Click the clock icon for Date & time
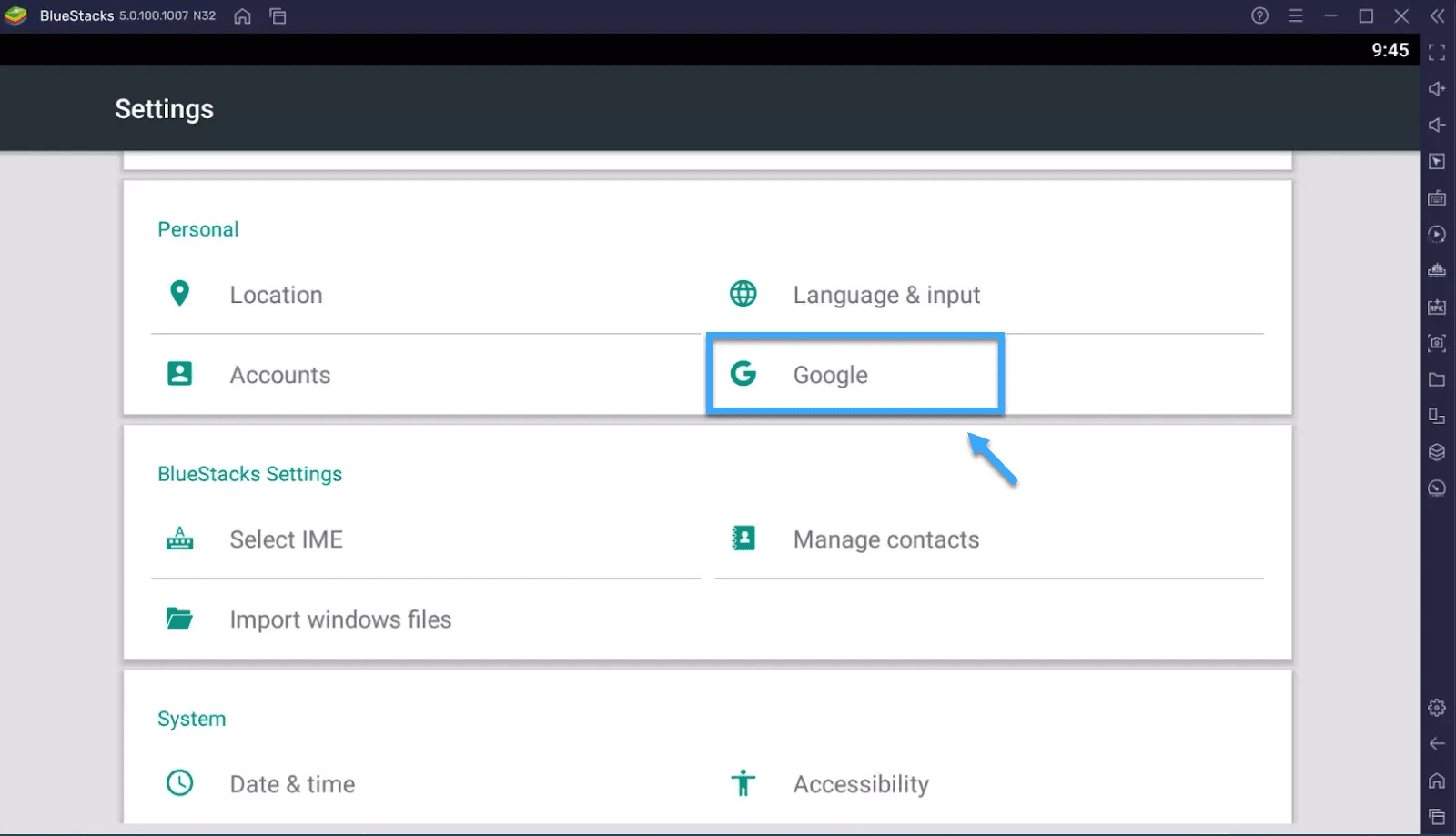The image size is (1456, 836). 180,783
